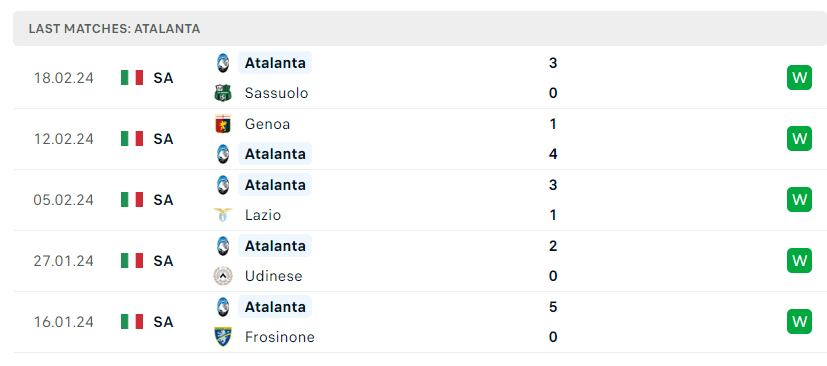Image resolution: width=827 pixels, height=366 pixels.
Task: Open the Sassuolo team name link
Action: 276,93
